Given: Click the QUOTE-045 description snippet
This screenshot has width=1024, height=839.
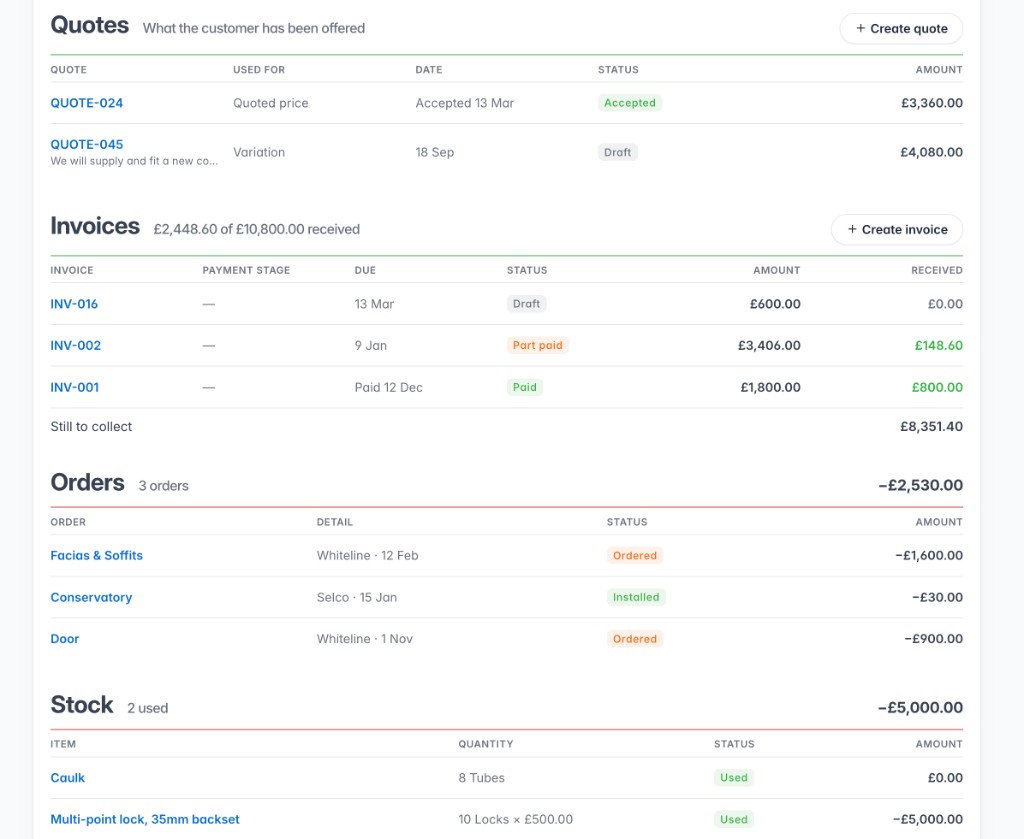Looking at the screenshot, I should point(134,161).
